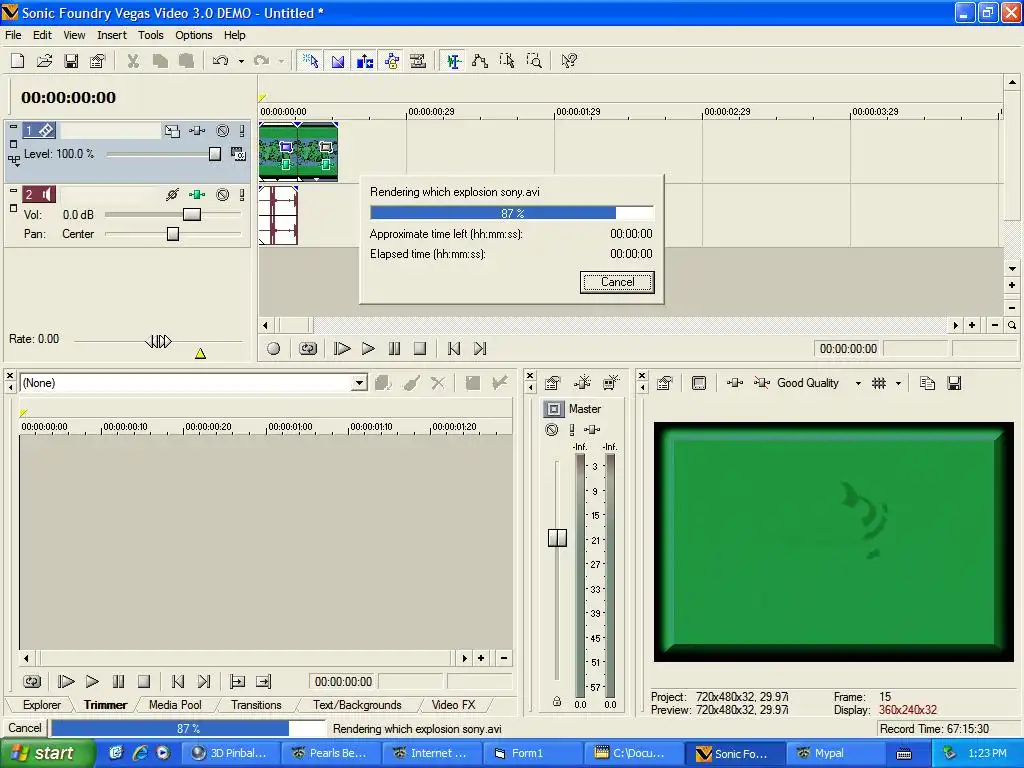The image size is (1024, 768).
Task: Invert phase on audio track 2
Action: click(172, 195)
